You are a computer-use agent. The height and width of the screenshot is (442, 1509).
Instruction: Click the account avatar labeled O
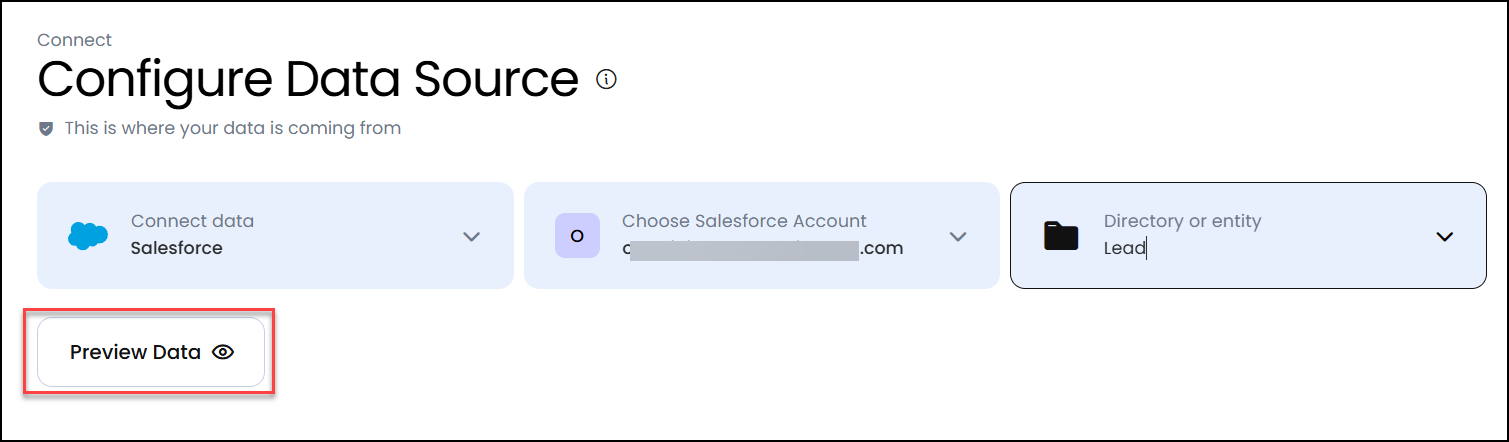577,236
